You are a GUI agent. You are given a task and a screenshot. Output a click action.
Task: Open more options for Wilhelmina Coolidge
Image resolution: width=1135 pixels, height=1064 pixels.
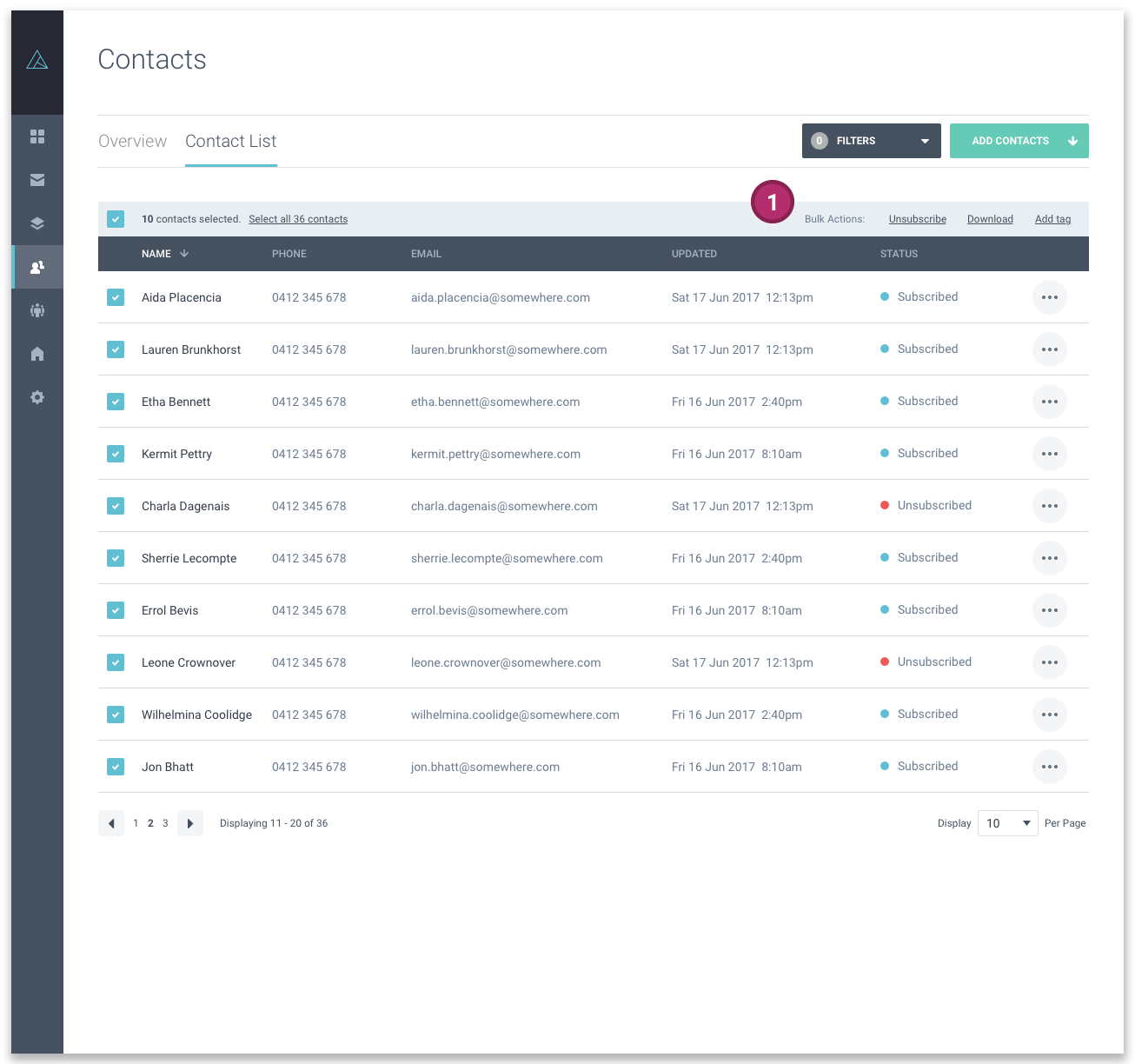(1050, 715)
